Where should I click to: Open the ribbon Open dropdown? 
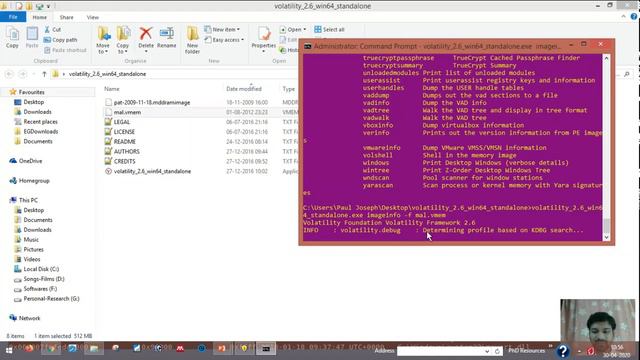point(293,29)
